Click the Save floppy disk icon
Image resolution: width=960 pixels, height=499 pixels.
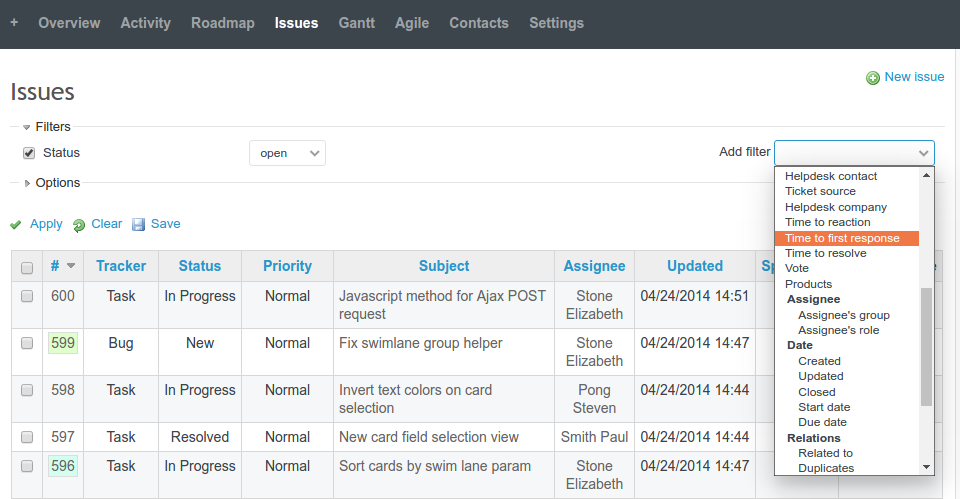139,225
